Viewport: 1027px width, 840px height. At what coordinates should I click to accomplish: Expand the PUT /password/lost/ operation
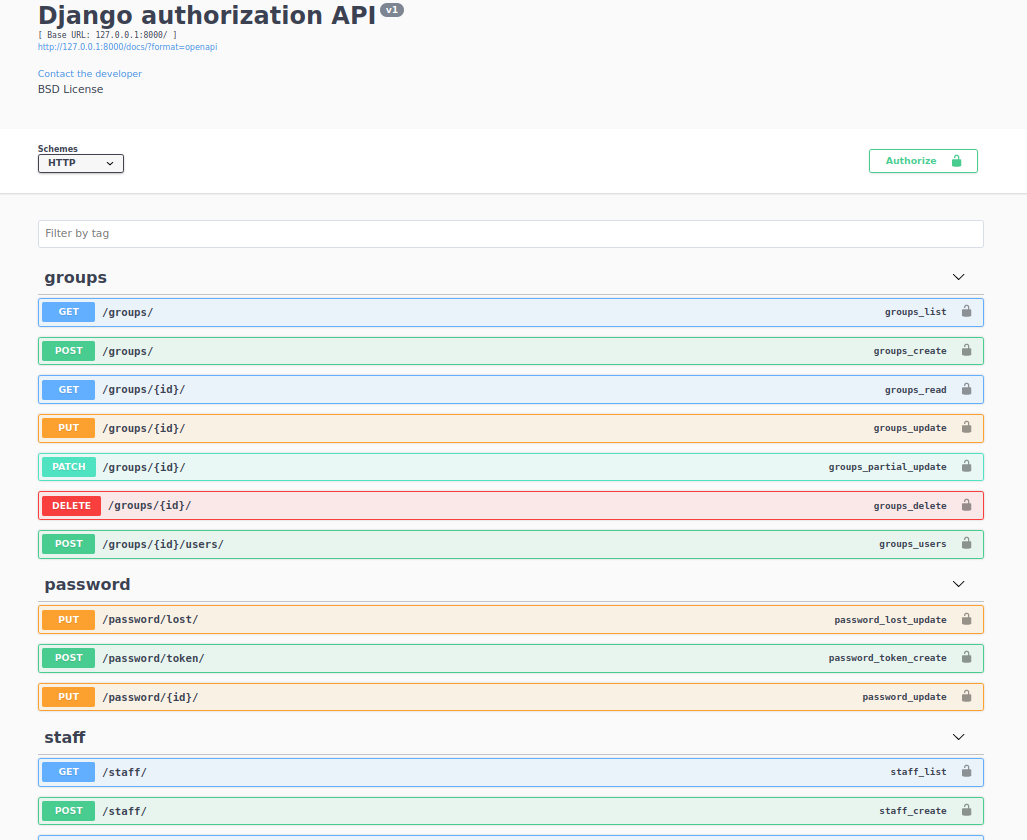pyautogui.click(x=511, y=619)
